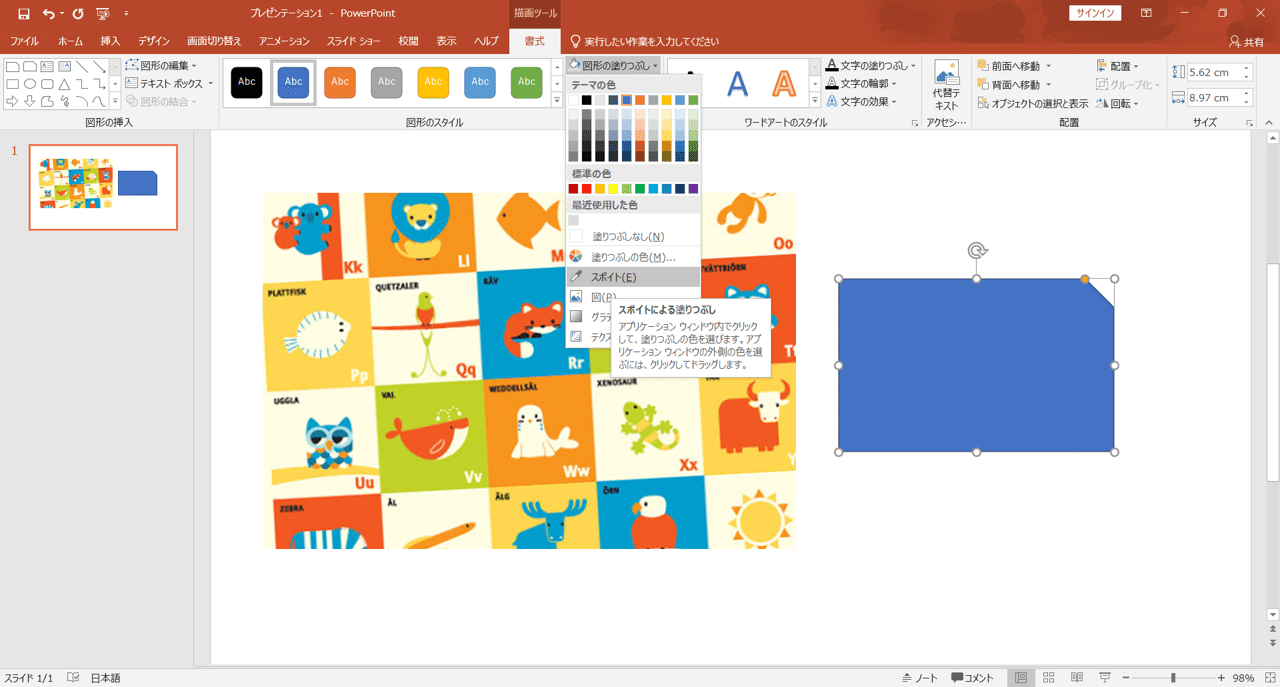This screenshot has height=687, width=1280.
Task: Switch to the デザイン tab
Action: (x=154, y=41)
